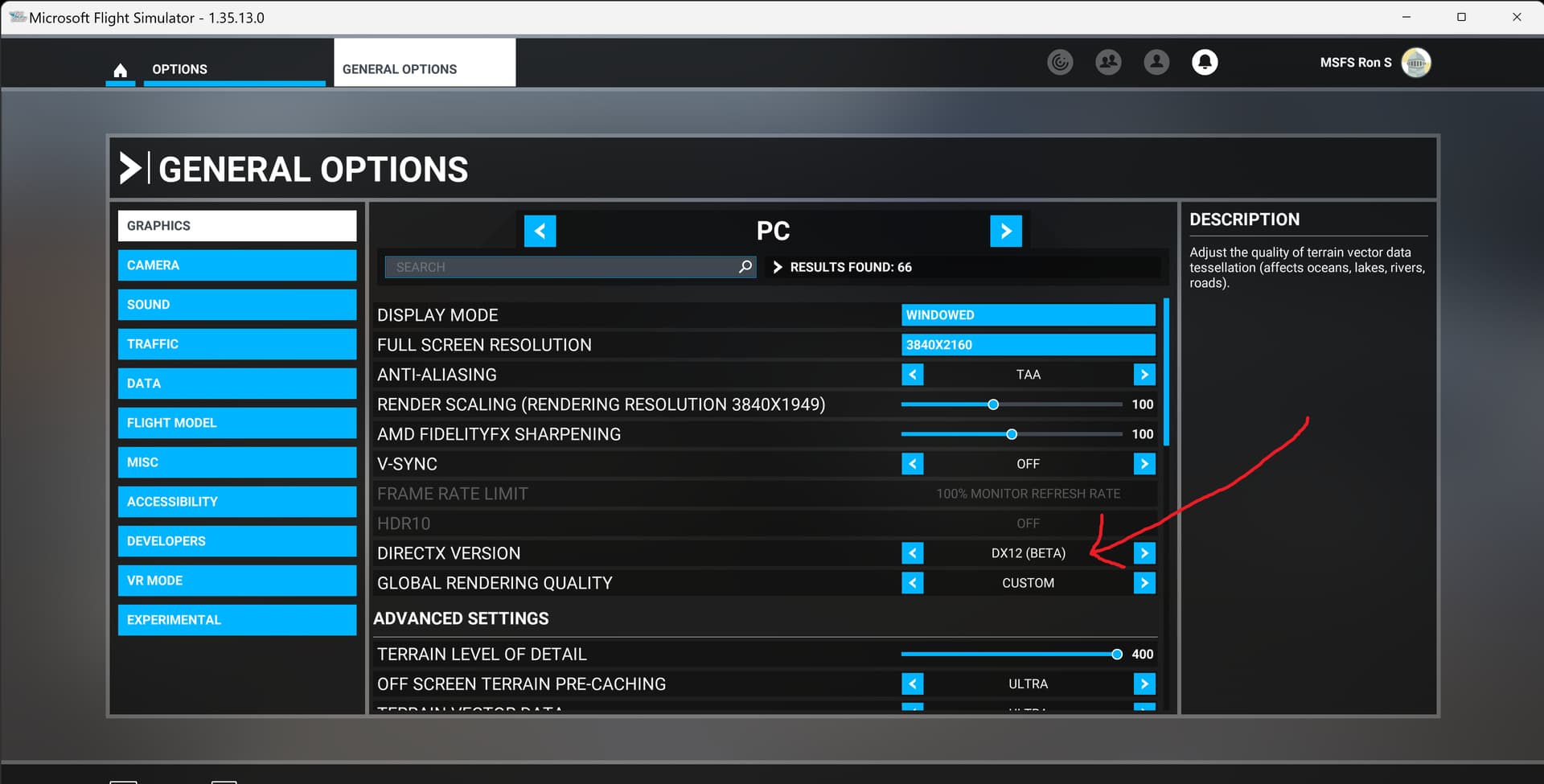Maximize the Flight Simulator window
Viewport: 1544px width, 784px height.
click(x=1461, y=17)
